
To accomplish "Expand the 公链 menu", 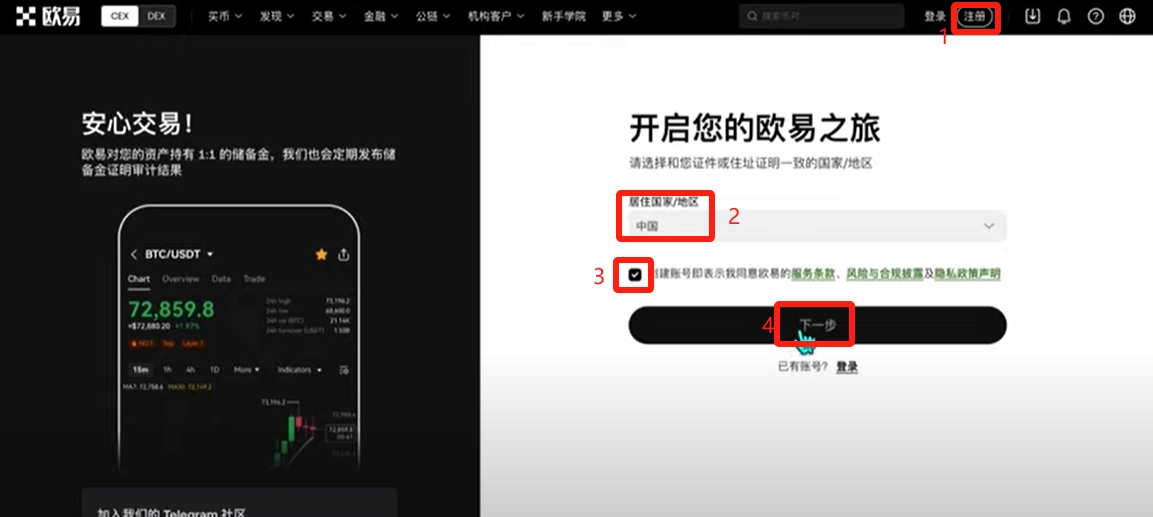I will coord(433,16).
